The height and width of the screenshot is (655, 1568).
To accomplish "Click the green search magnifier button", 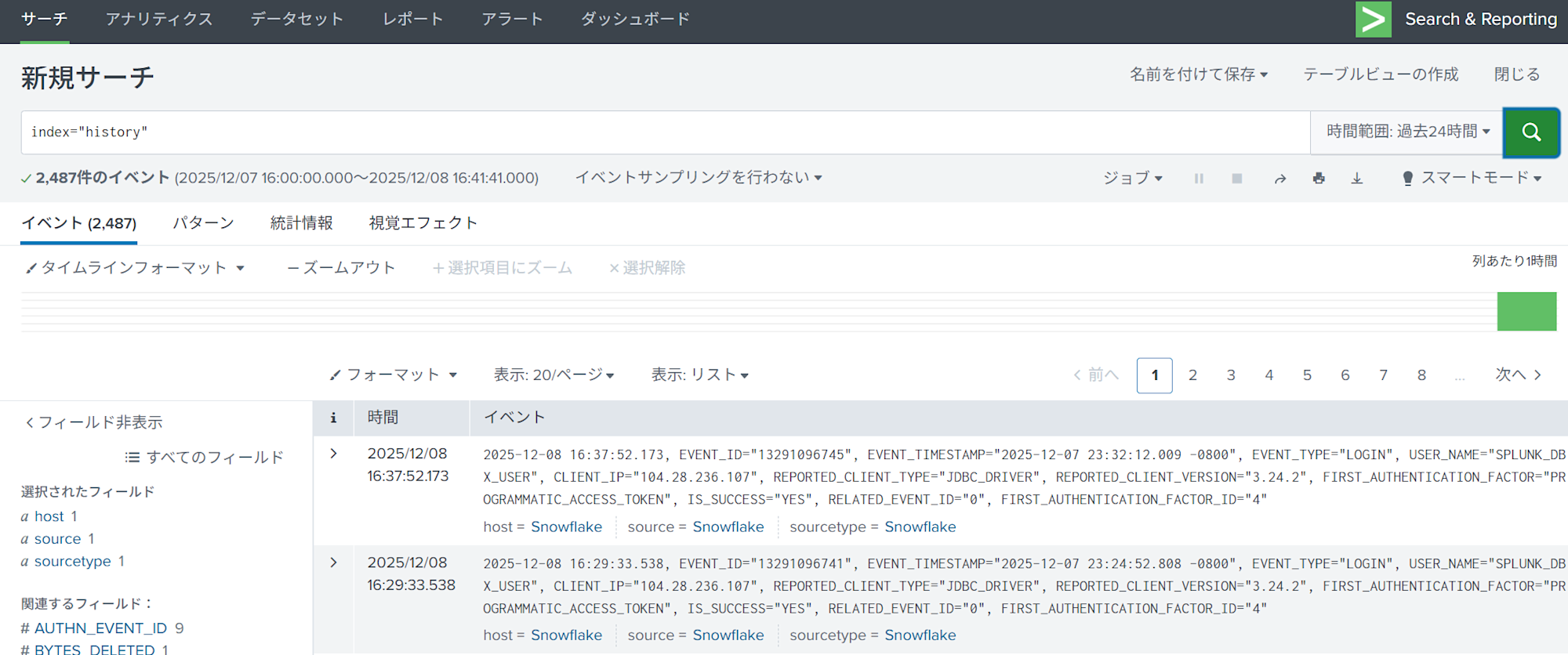I will coord(1530,132).
